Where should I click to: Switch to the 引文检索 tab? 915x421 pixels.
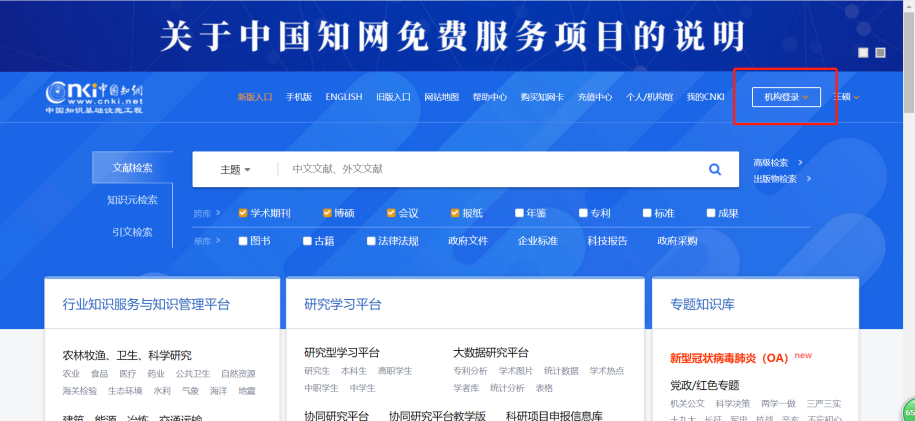[x=132, y=232]
